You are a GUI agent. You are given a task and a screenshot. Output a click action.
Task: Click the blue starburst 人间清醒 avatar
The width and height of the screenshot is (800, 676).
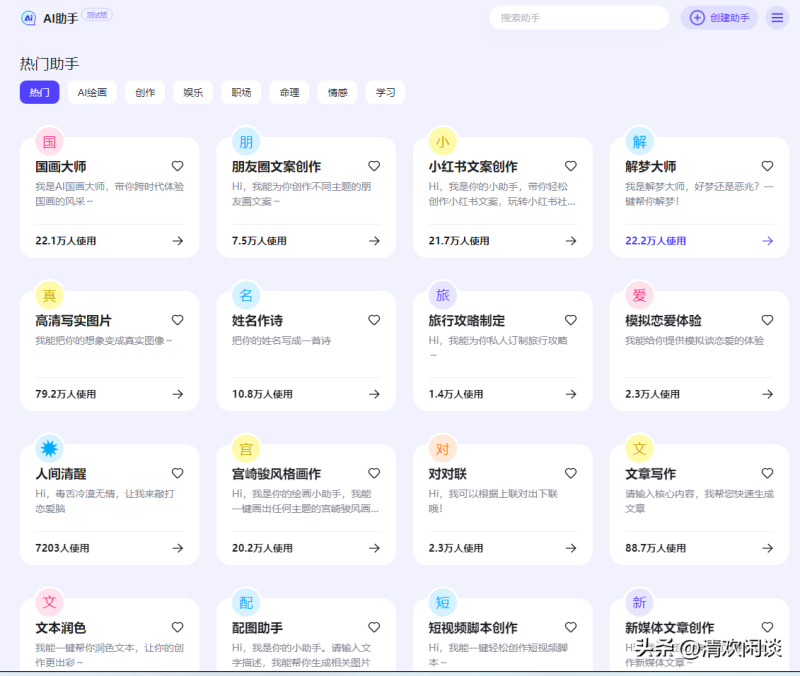click(x=49, y=448)
